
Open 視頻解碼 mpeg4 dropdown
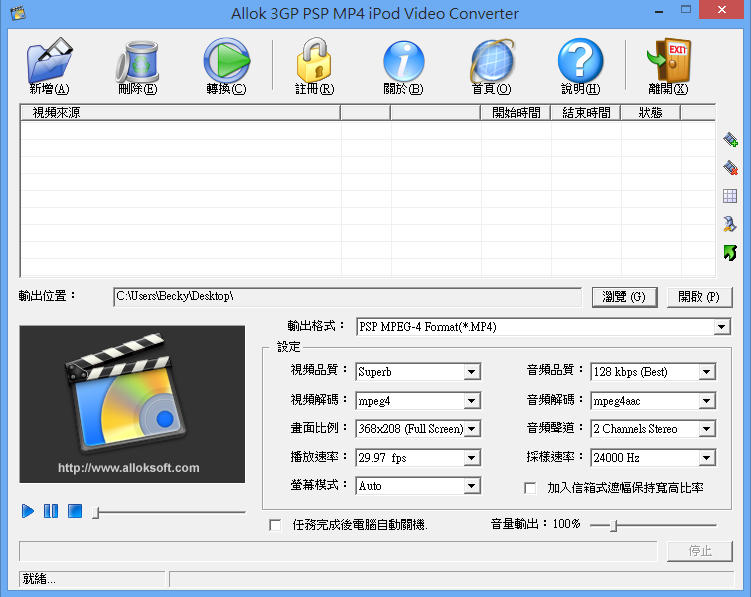pos(418,401)
